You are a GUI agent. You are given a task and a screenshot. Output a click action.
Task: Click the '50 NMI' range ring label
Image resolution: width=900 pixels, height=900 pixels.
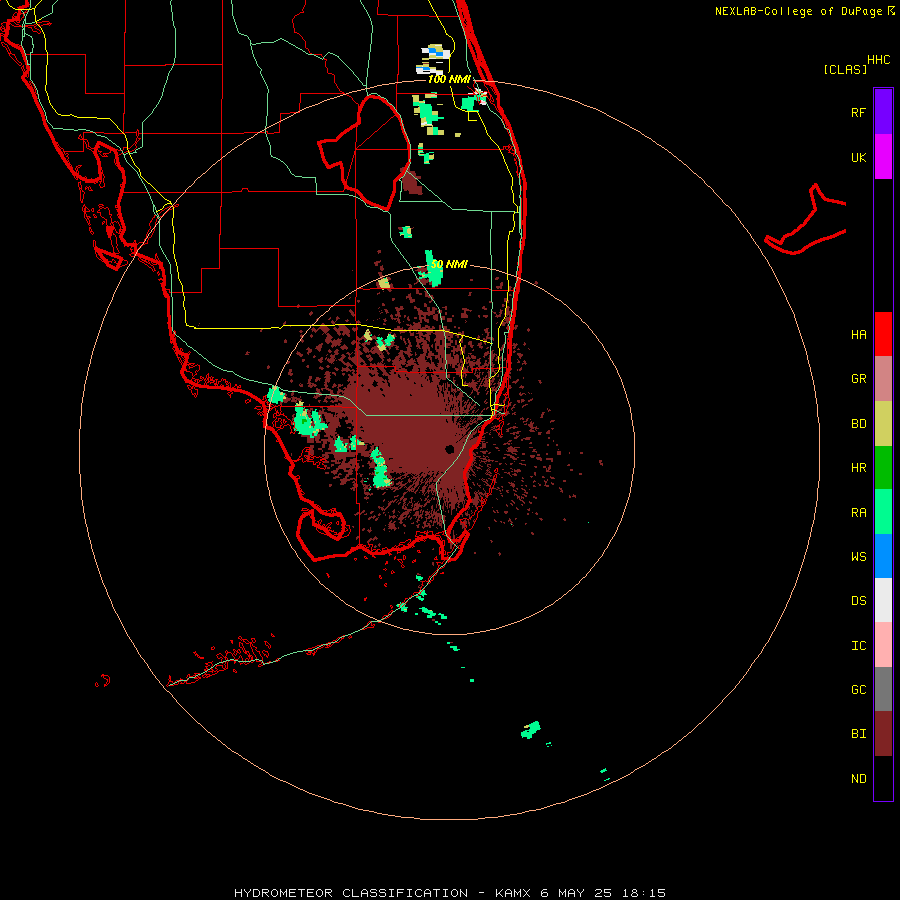pos(449,264)
